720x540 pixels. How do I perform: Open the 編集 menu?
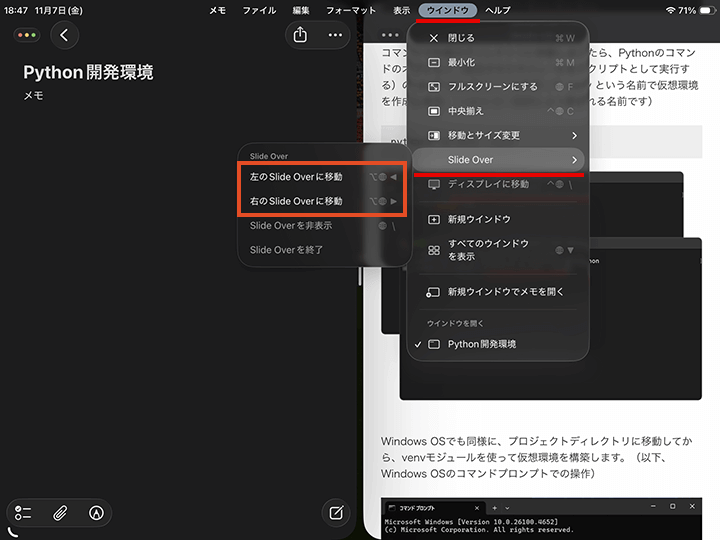301,10
